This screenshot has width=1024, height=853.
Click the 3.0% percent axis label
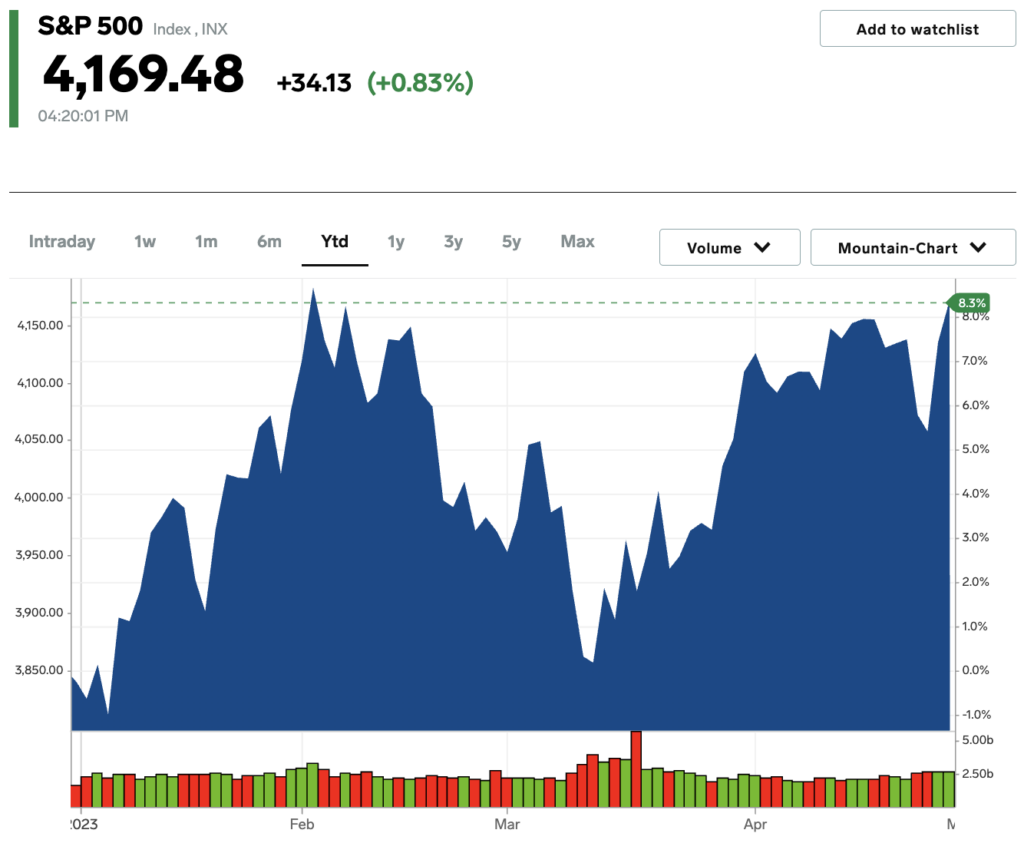[x=976, y=538]
